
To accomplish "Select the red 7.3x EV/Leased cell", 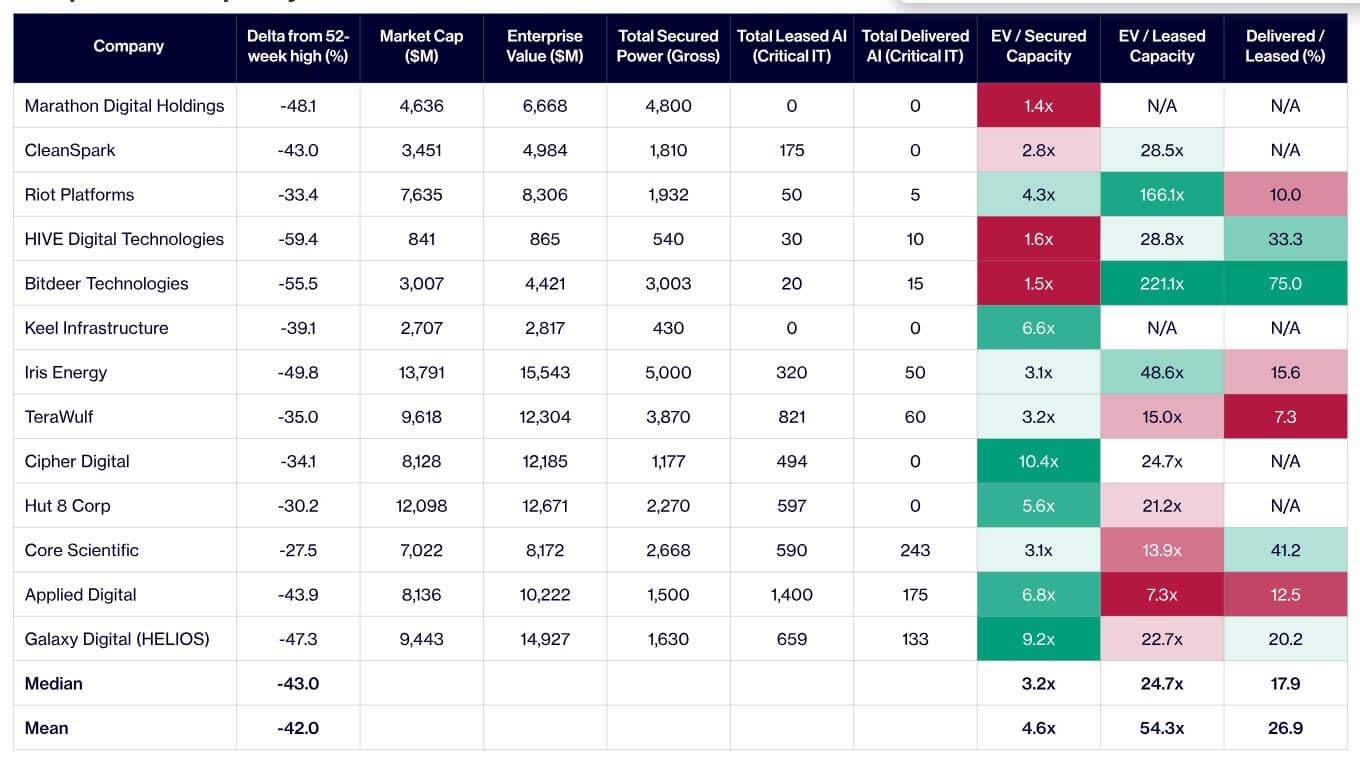I will pyautogui.click(x=1162, y=594).
